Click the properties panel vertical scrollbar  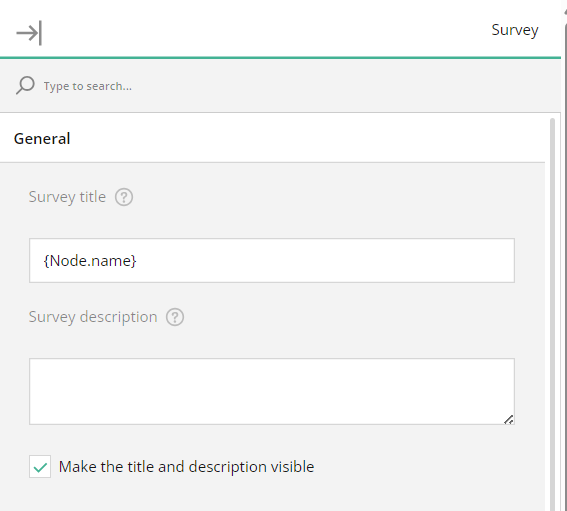pos(552,314)
